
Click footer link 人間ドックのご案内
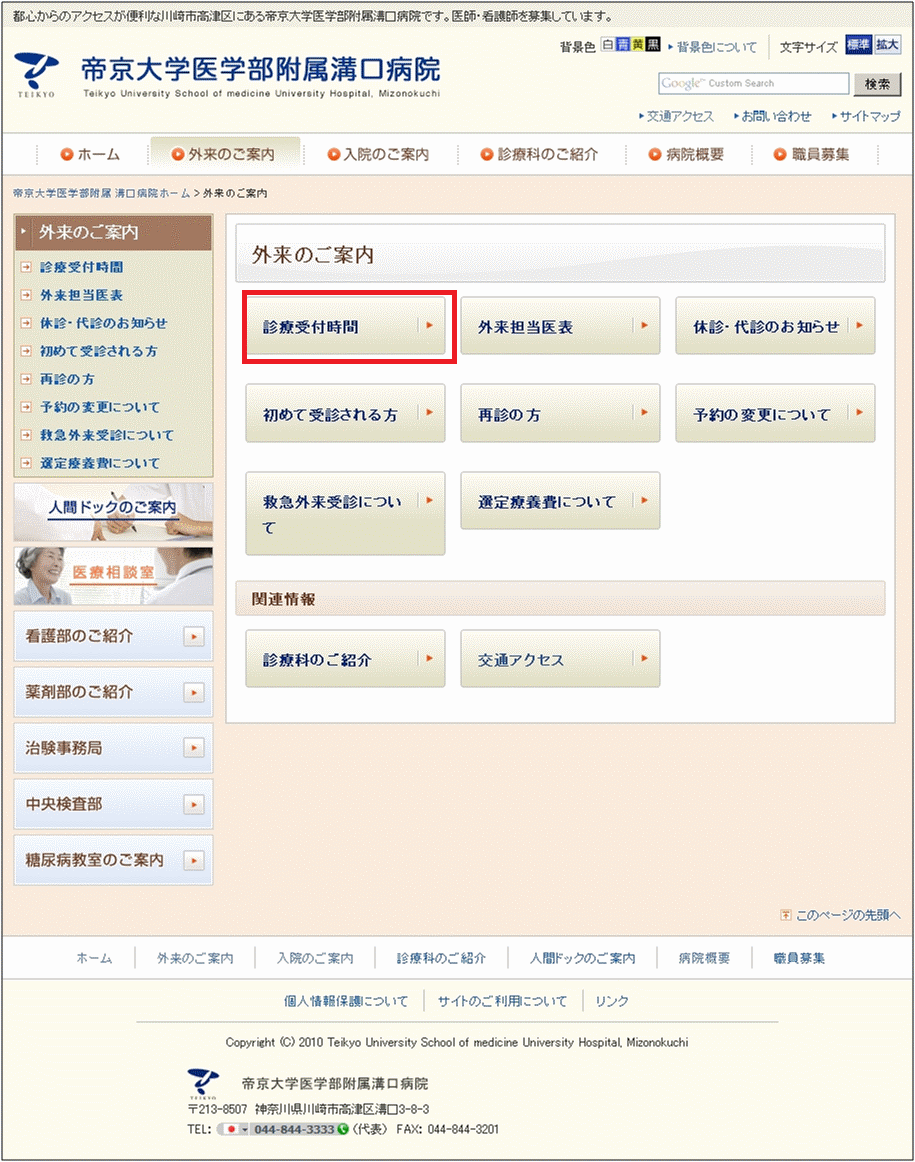pos(582,958)
